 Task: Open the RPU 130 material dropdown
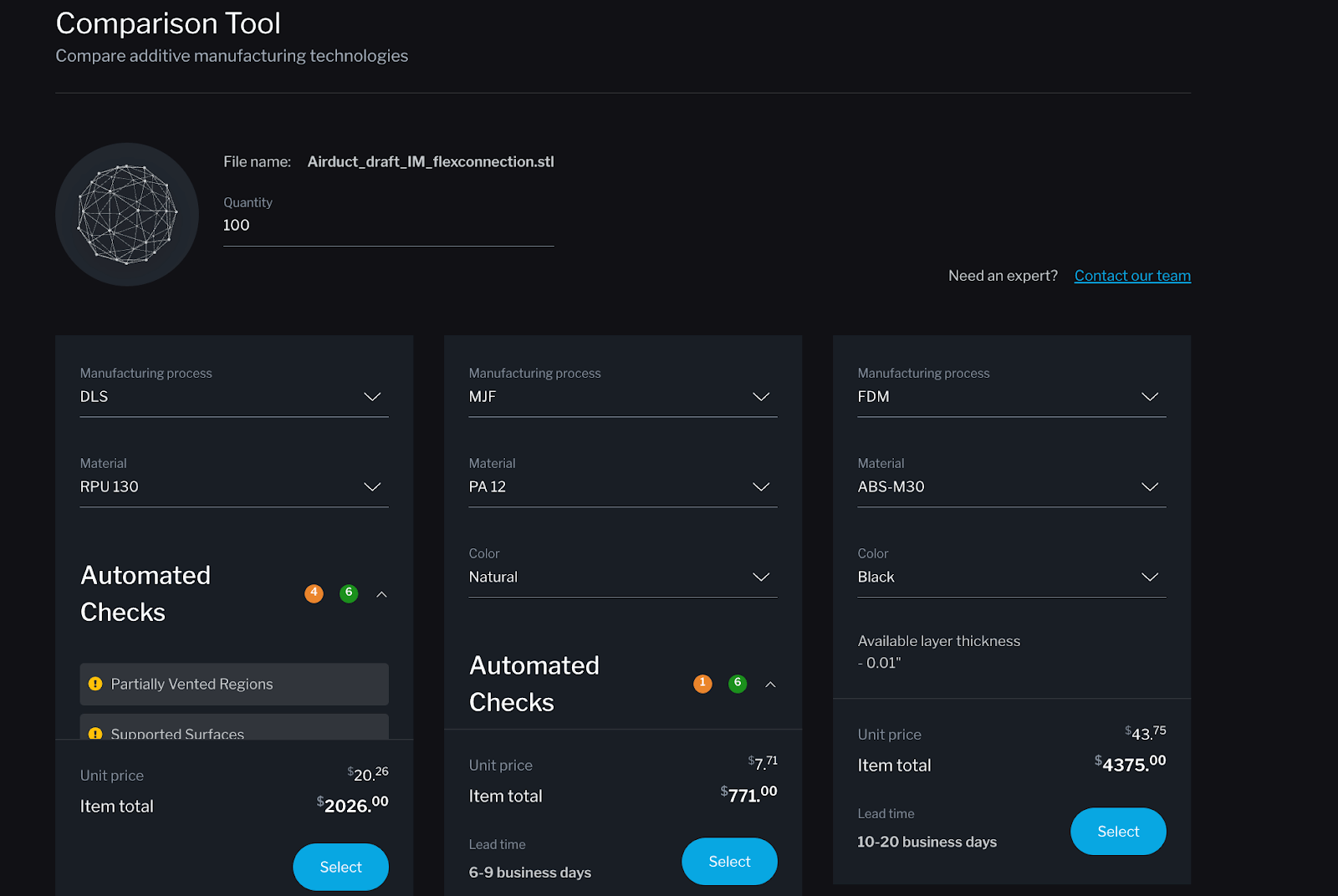(234, 487)
